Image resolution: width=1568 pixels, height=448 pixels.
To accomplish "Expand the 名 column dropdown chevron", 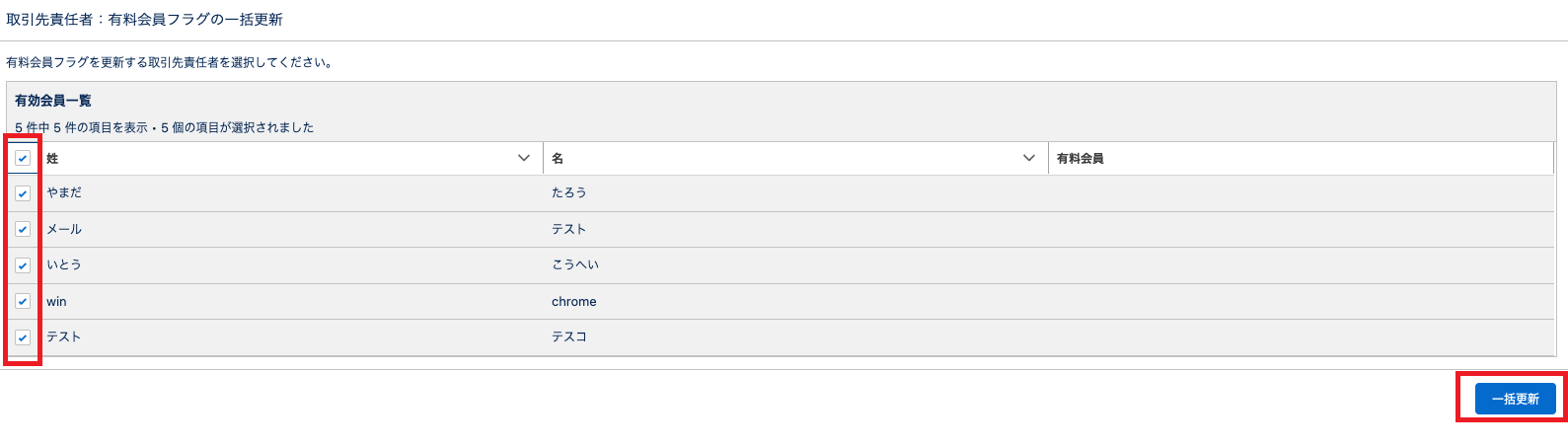I will (1029, 158).
